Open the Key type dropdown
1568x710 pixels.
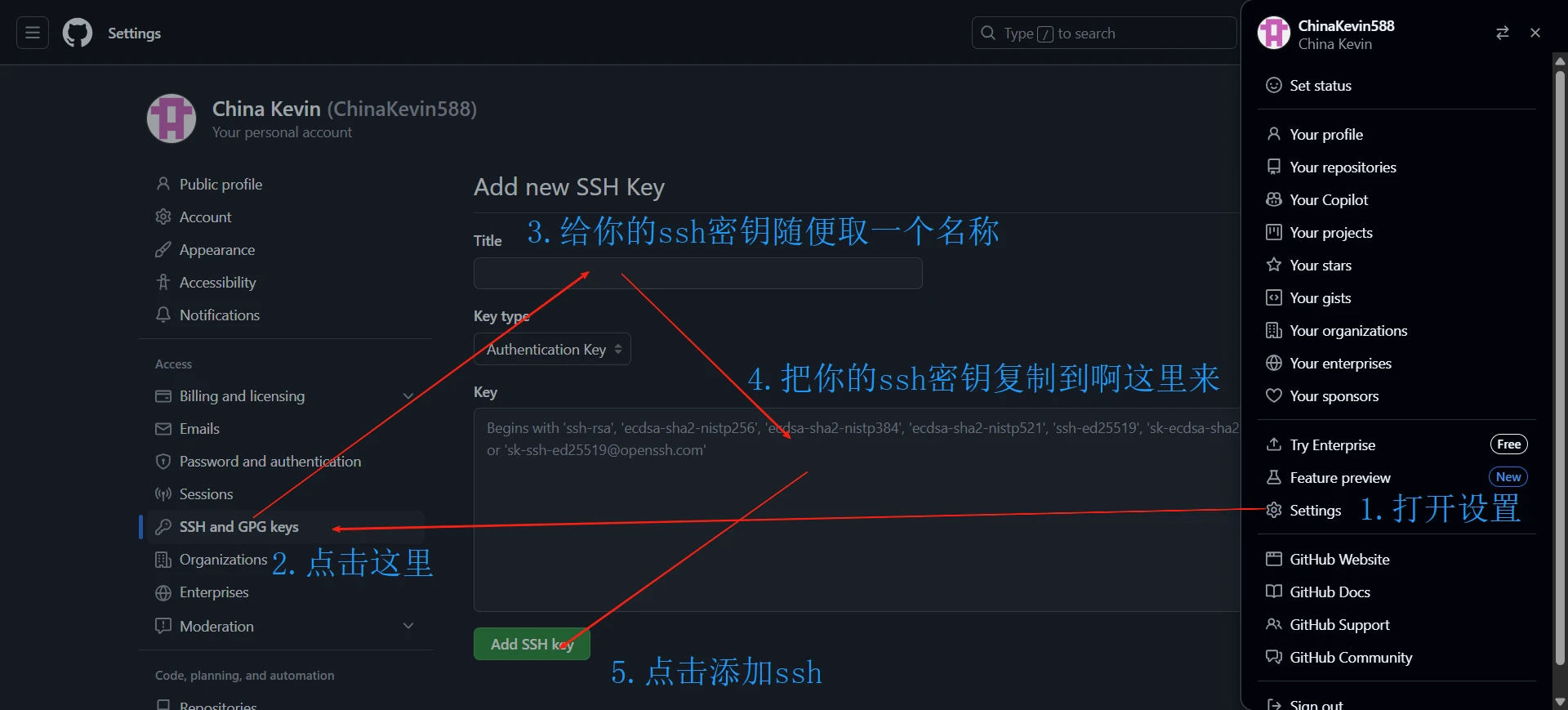pyautogui.click(x=552, y=350)
